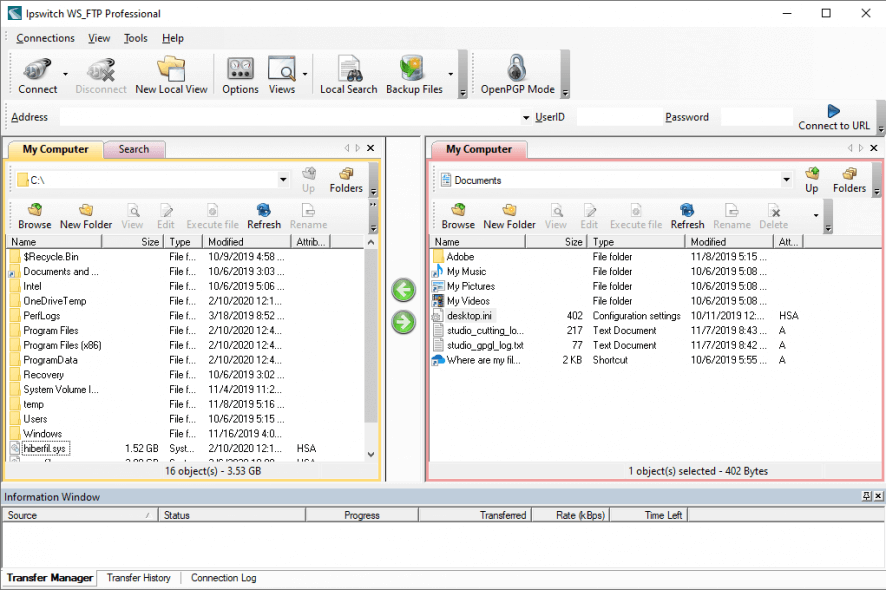Expand the Address history dropdown
886x590 pixels.
pos(526,118)
